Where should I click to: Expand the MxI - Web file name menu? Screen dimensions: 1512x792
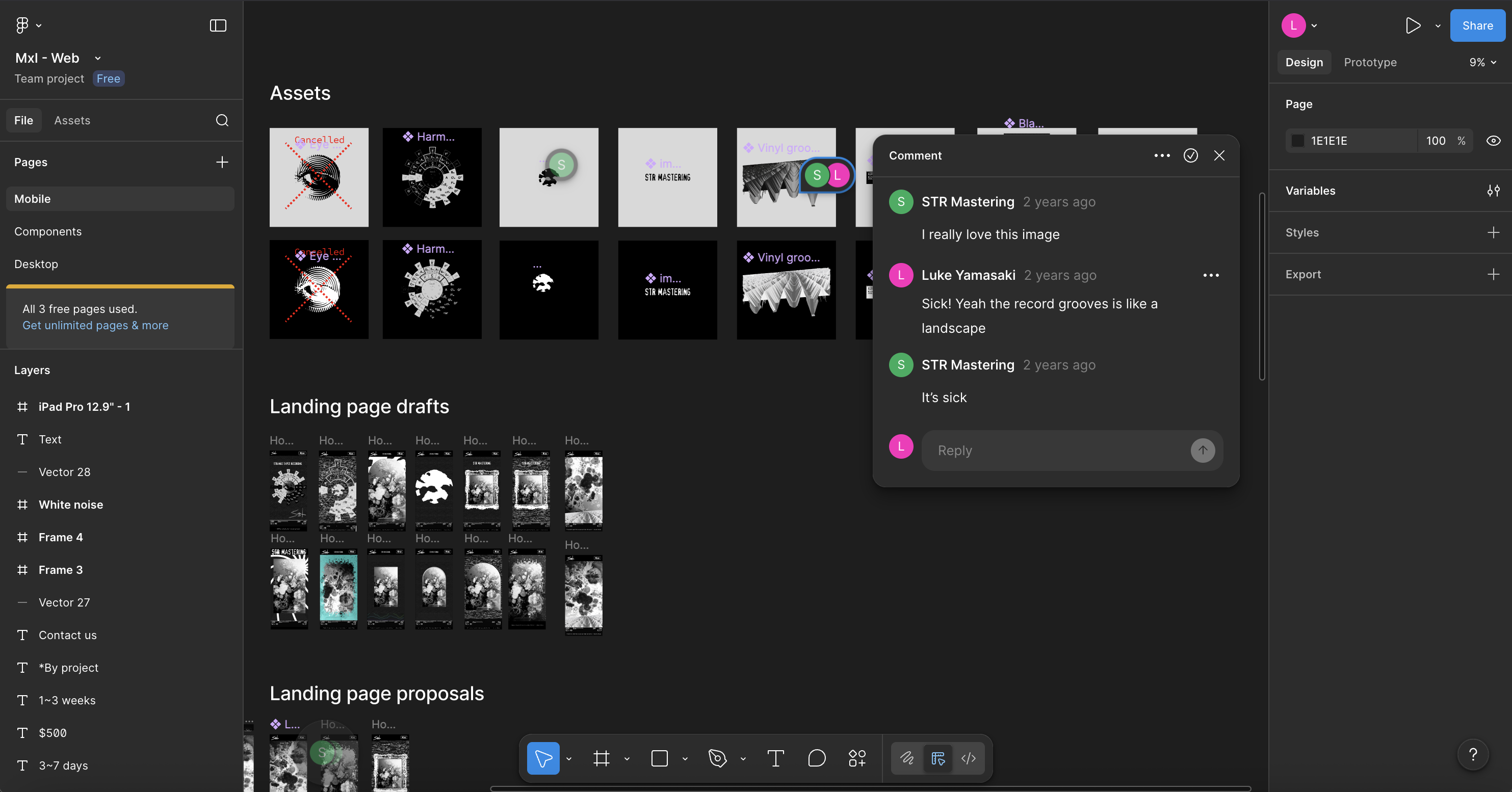98,58
